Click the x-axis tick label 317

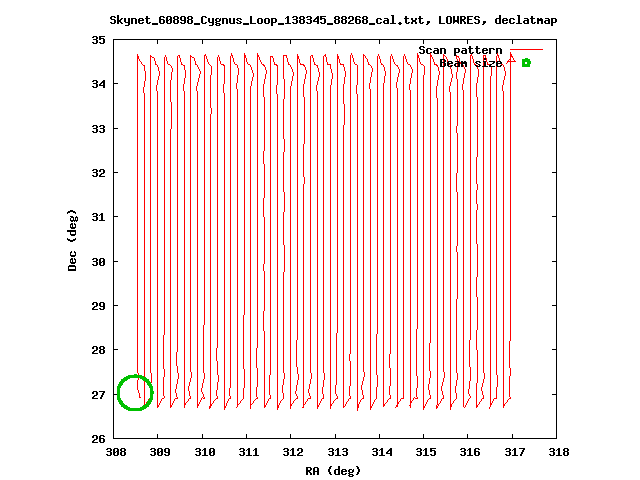click(x=514, y=452)
